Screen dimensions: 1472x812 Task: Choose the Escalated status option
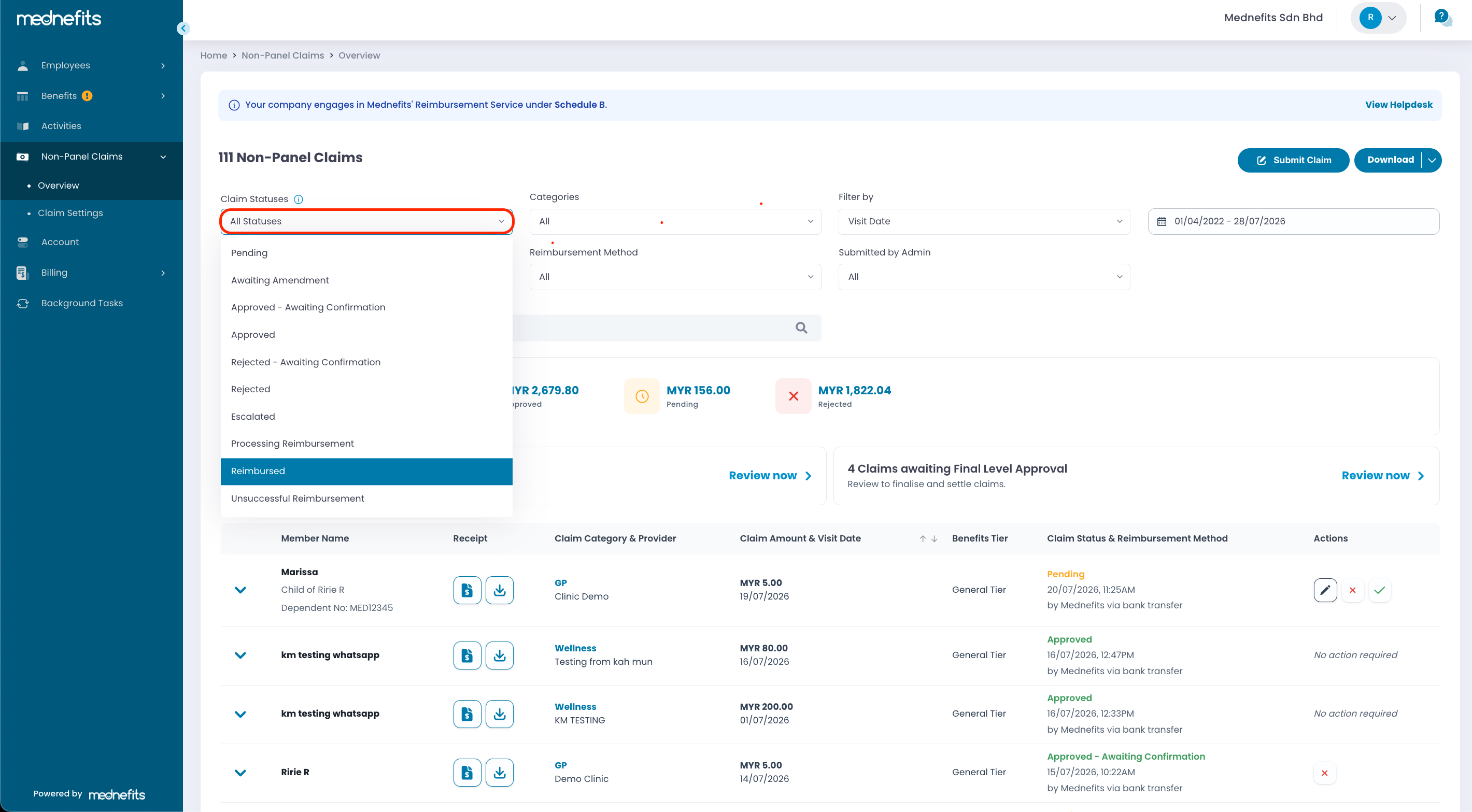coord(366,417)
